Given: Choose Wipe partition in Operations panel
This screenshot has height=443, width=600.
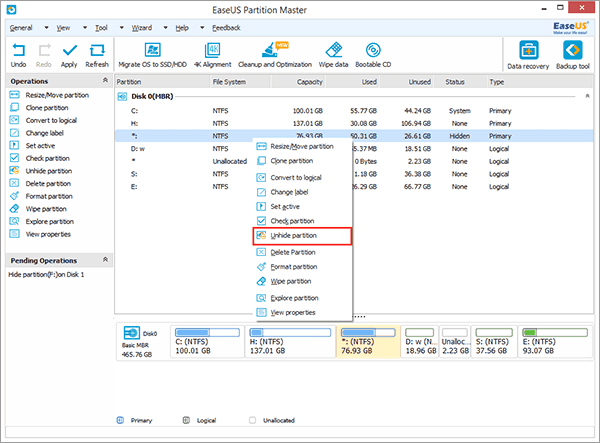Looking at the screenshot, I should 38,208.
